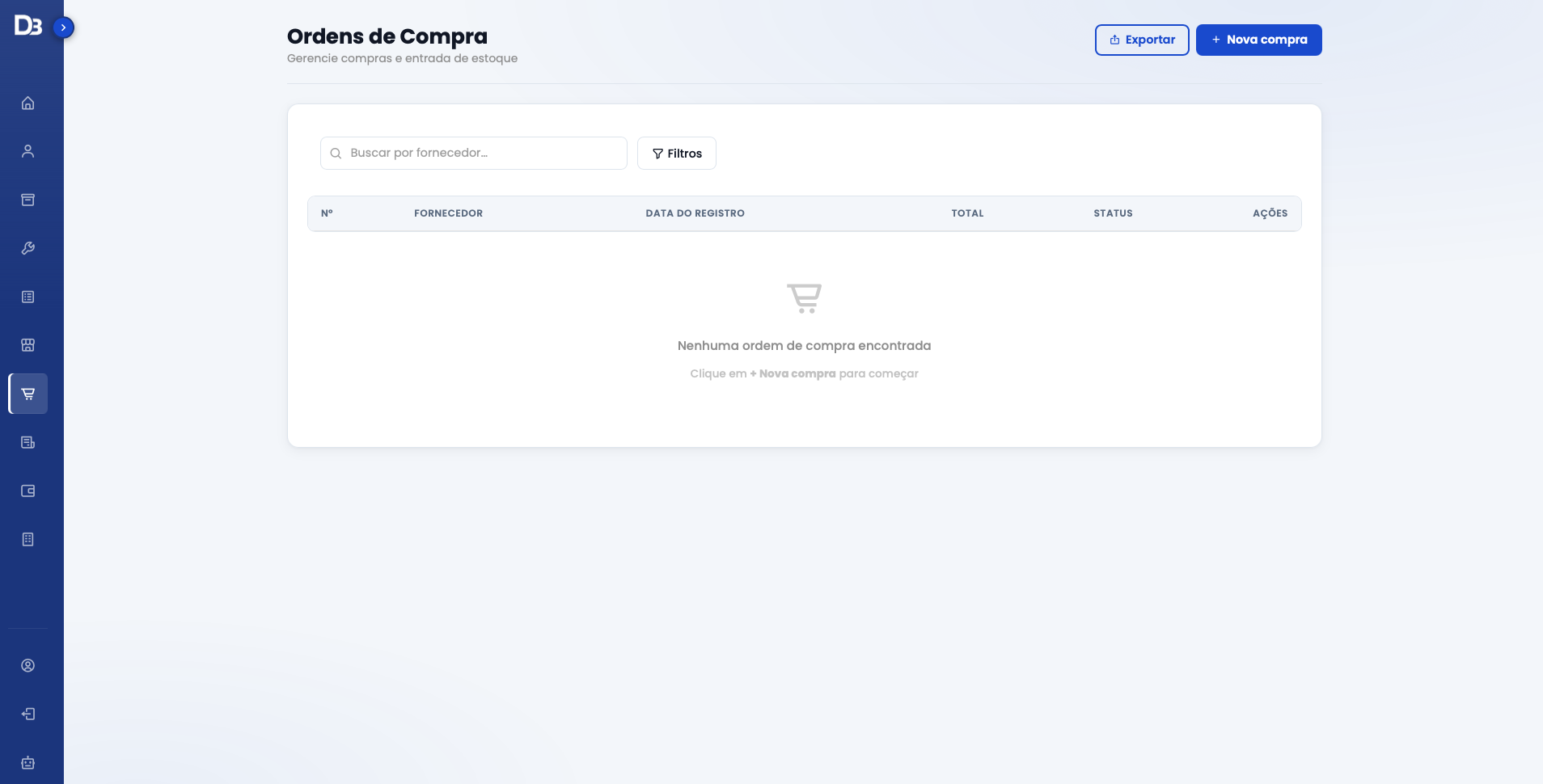Image resolution: width=1543 pixels, height=784 pixels.
Task: Click the Exportar button
Action: click(x=1142, y=40)
